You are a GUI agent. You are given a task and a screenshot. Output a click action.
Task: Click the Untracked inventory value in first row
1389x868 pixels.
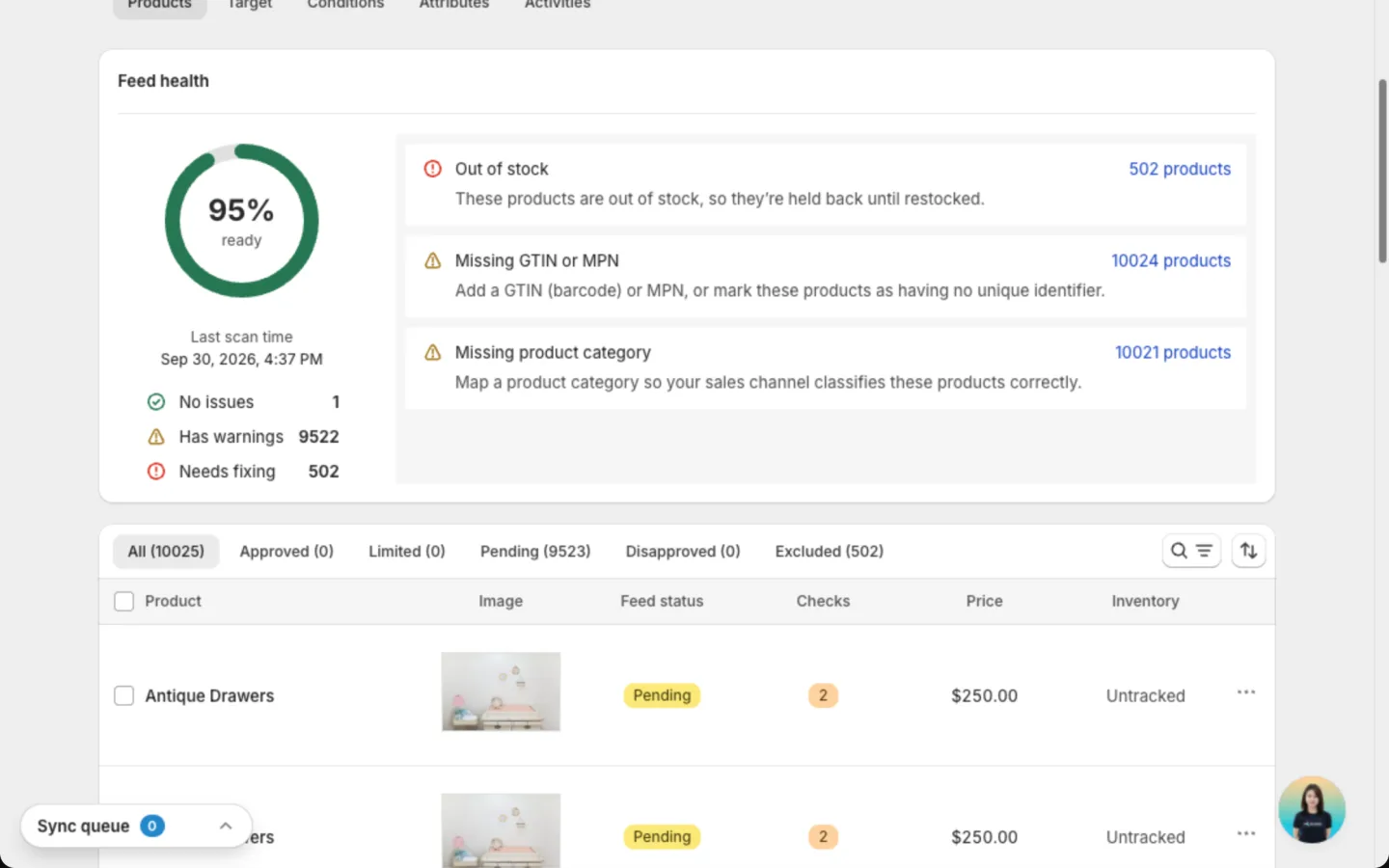1145,696
